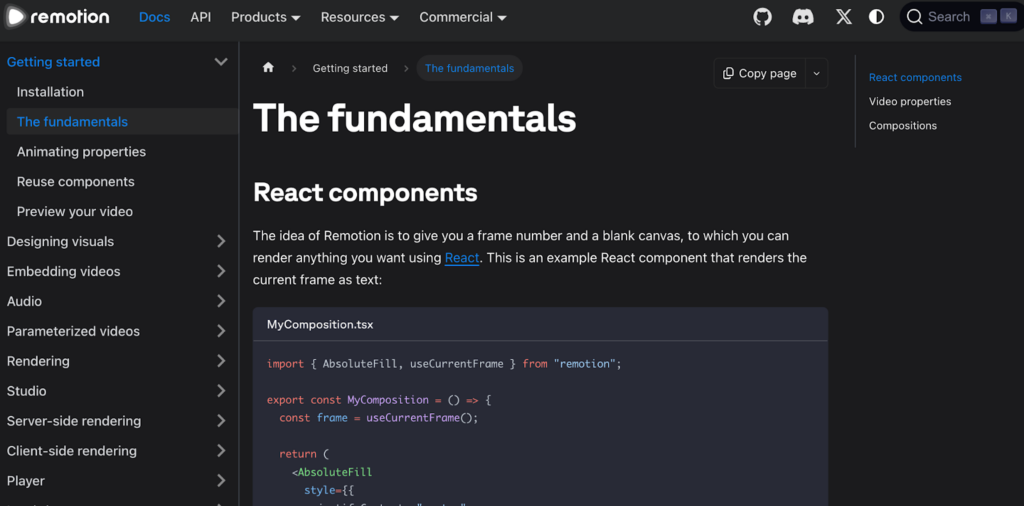Image resolution: width=1024 pixels, height=506 pixels.
Task: Collapse the Getting started sidebar section
Action: (x=221, y=62)
